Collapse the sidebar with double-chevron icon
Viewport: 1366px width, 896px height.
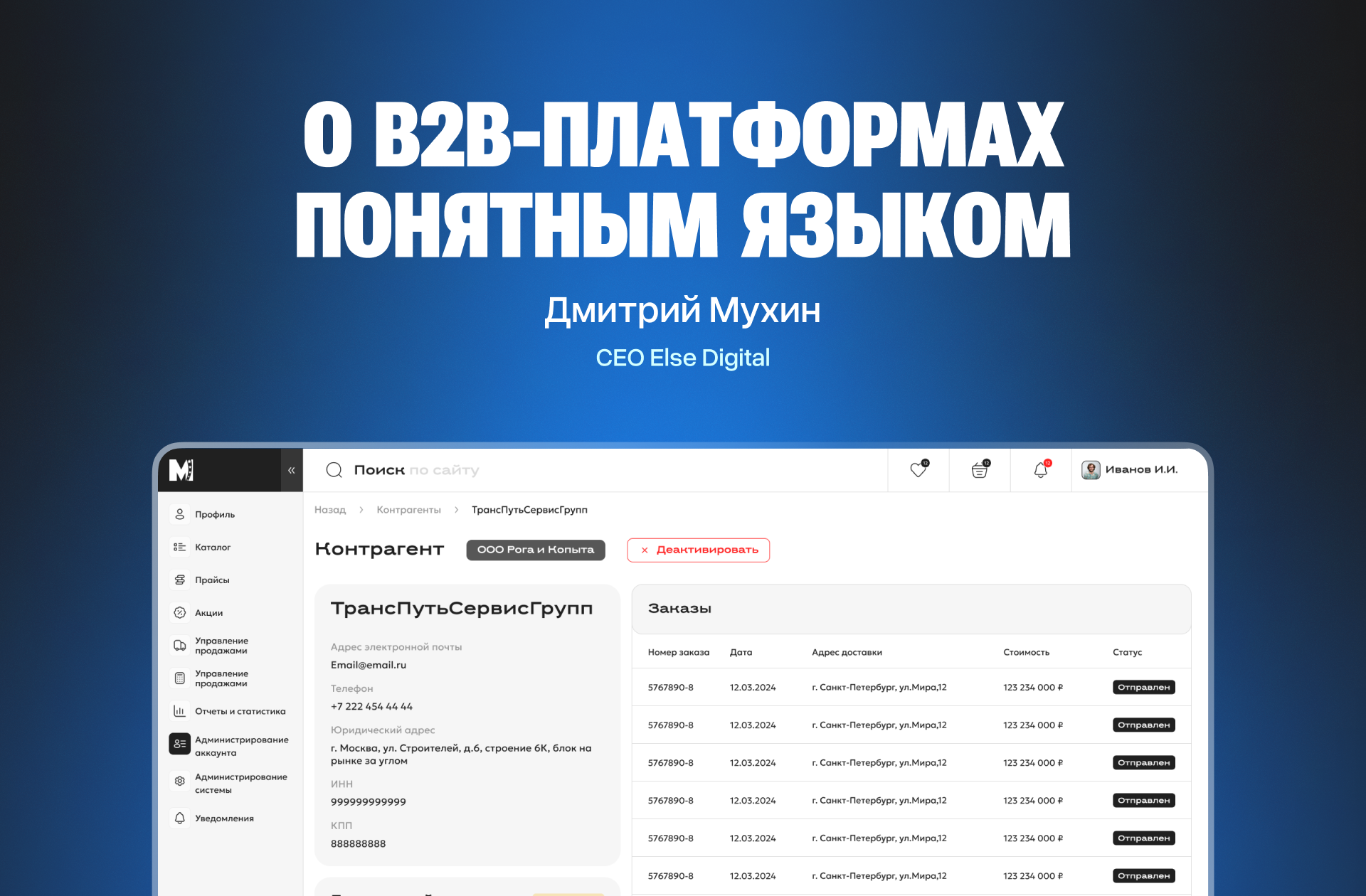[x=291, y=470]
